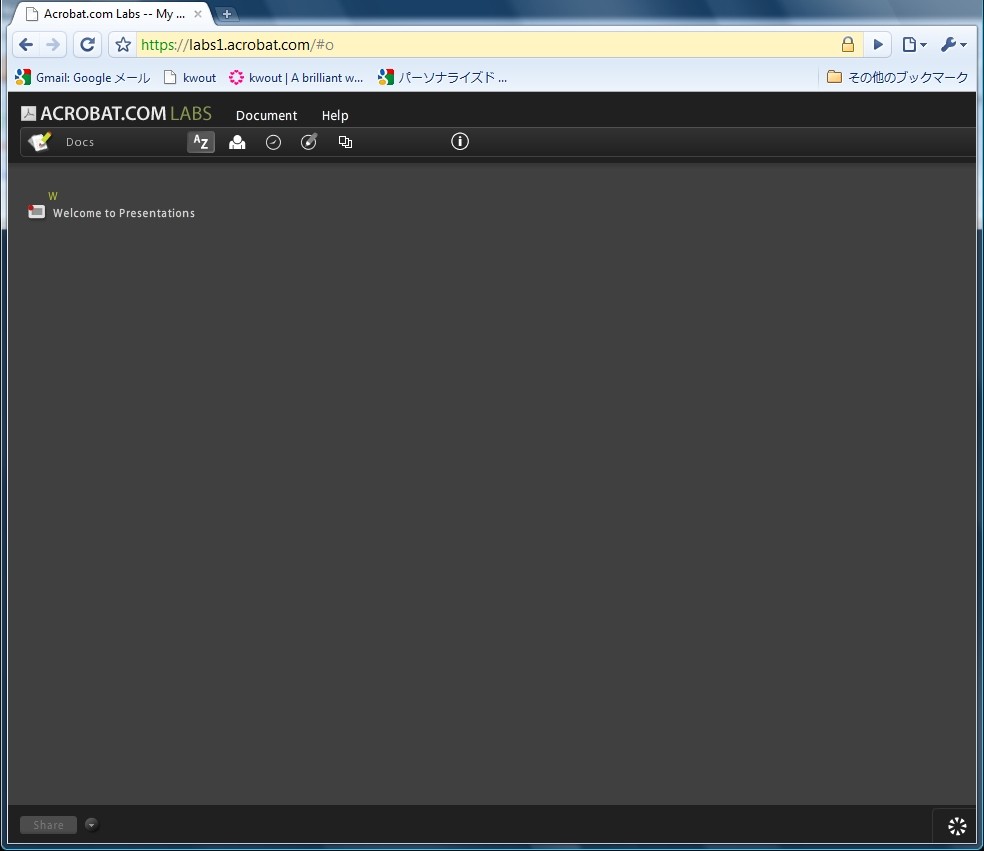This screenshot has width=984, height=851.
Task: Click the Docs home icon
Action: click(40, 142)
